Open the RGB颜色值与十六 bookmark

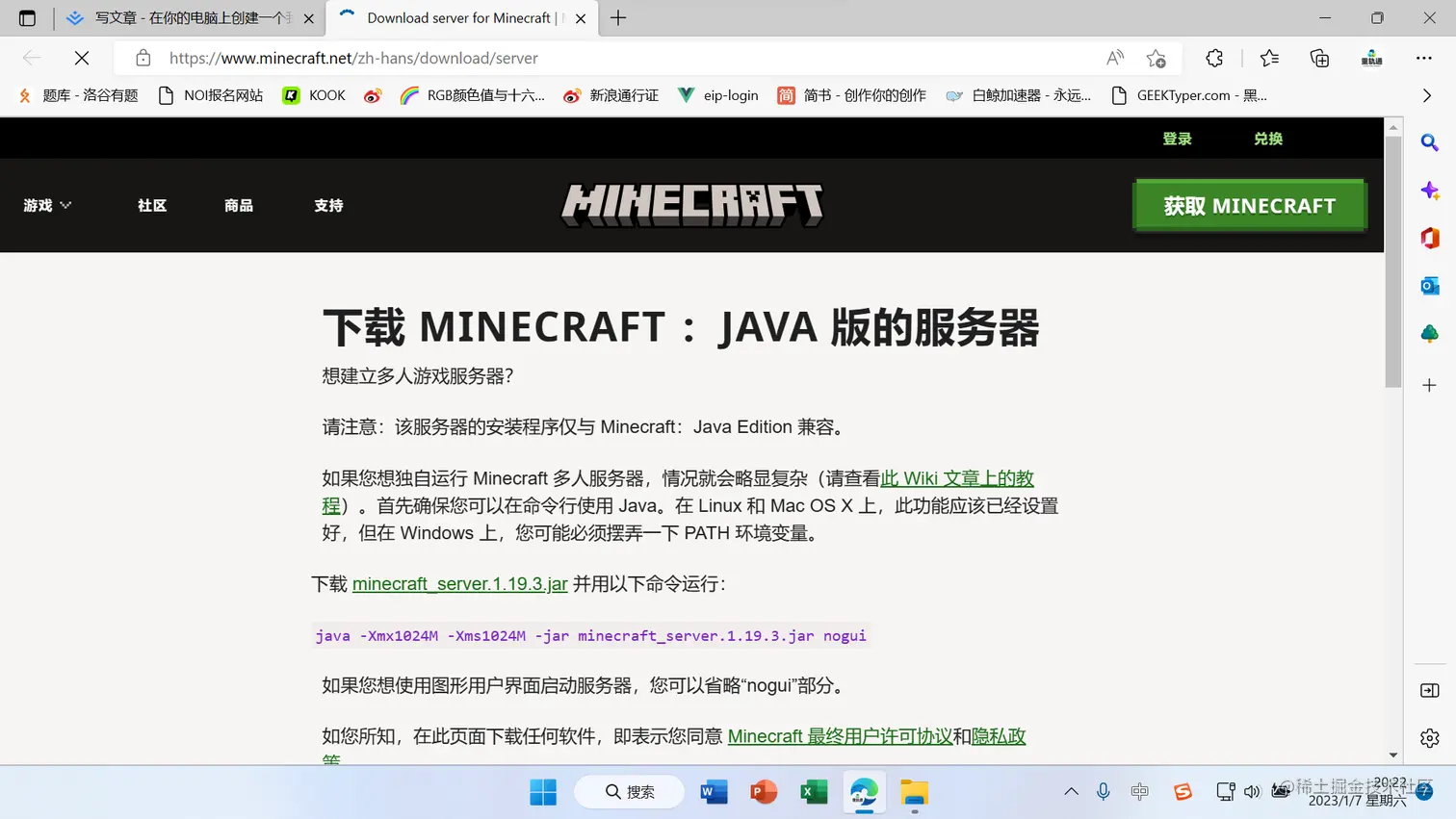point(473,95)
